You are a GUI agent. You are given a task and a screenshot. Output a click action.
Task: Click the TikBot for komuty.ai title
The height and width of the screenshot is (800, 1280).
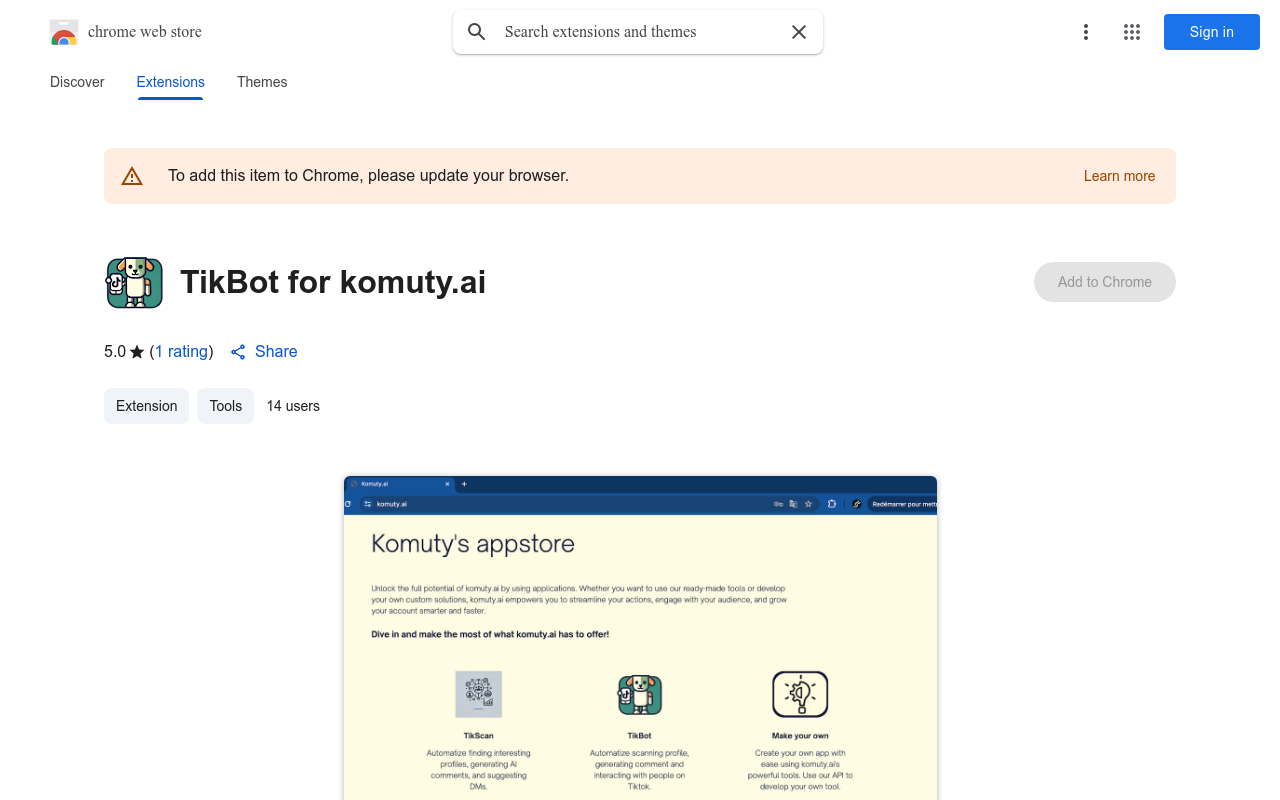click(333, 282)
